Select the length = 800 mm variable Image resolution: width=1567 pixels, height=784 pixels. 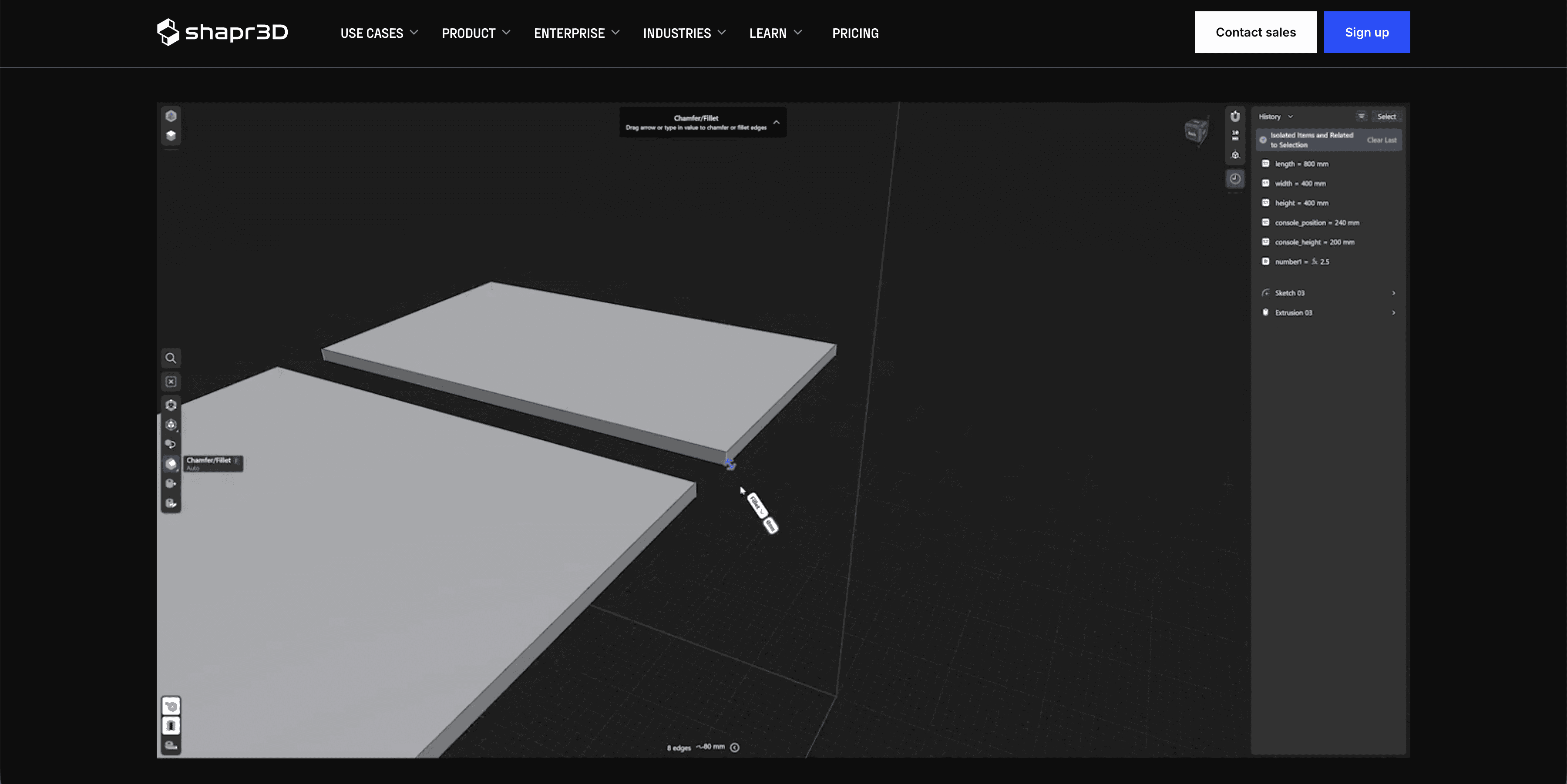coord(1301,164)
